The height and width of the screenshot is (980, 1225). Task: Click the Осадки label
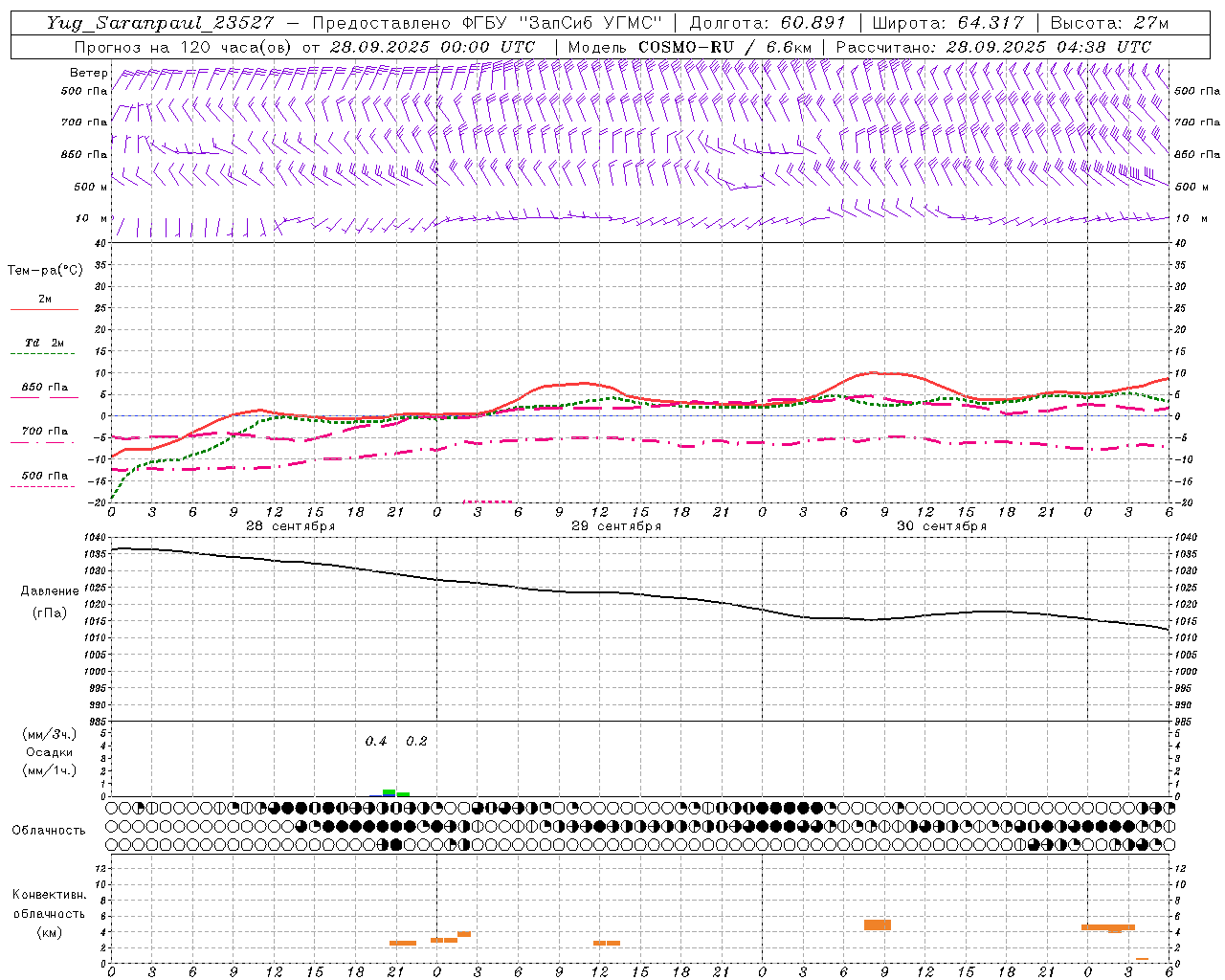50,752
